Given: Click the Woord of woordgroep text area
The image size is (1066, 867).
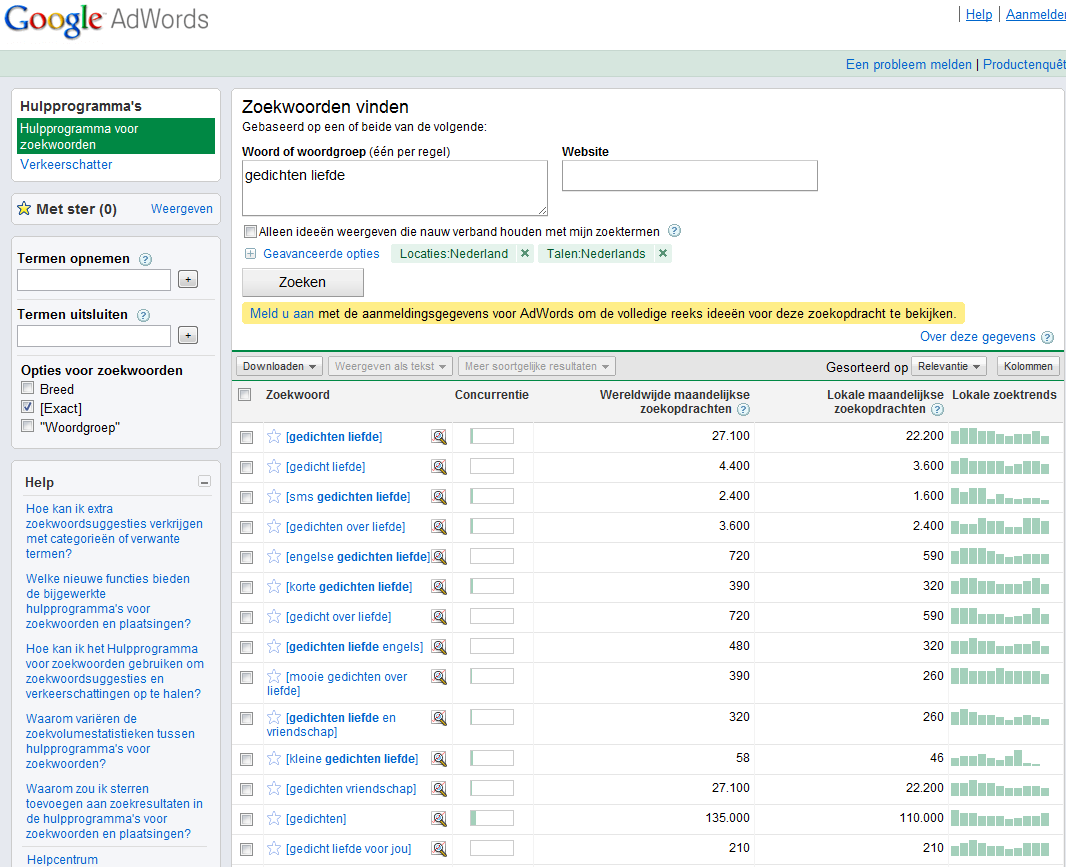Looking at the screenshot, I should click(x=394, y=188).
